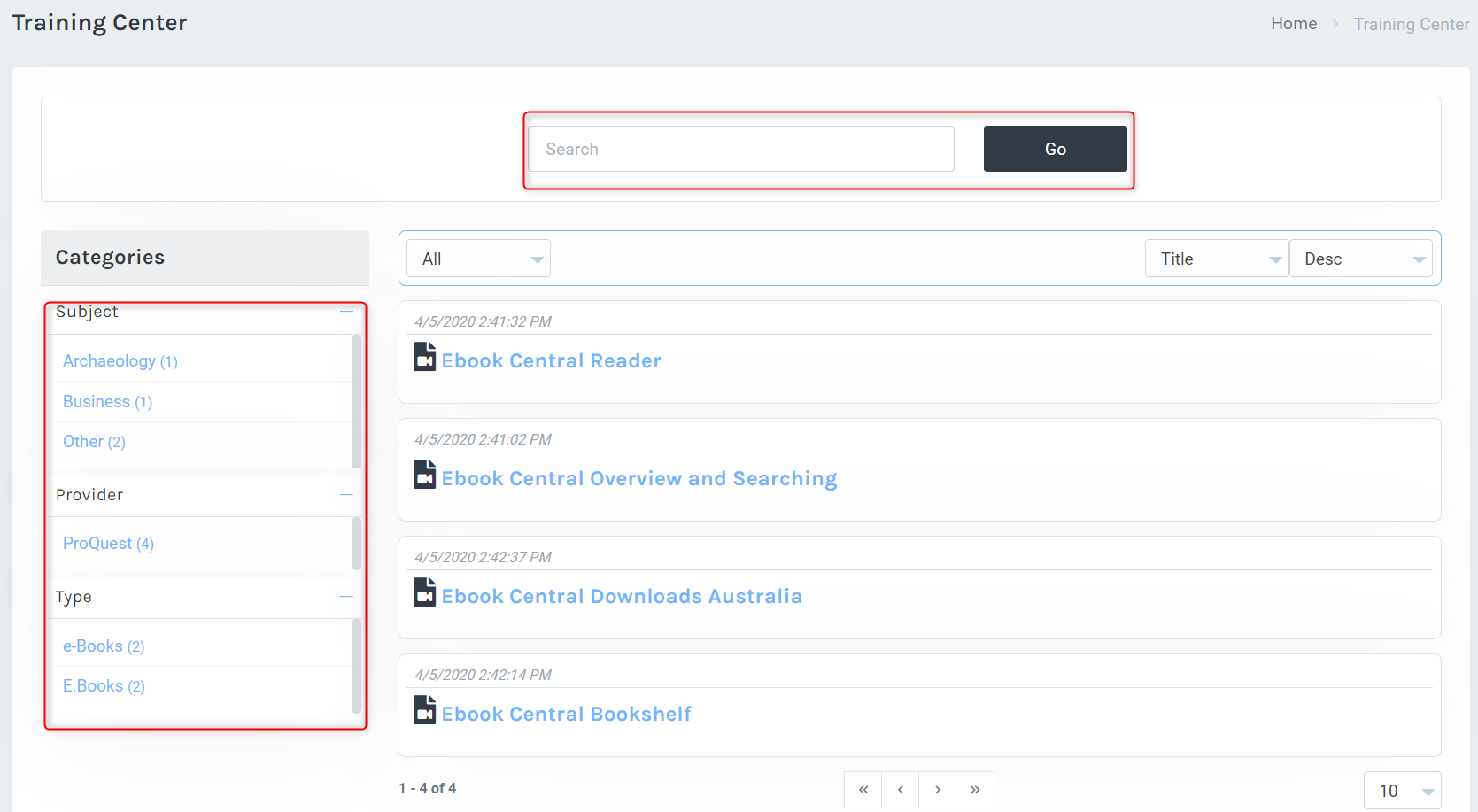Viewport: 1478px width, 812px height.
Task: Click the video file icon beside Ebook Central Downloads Australia
Action: 425,592
